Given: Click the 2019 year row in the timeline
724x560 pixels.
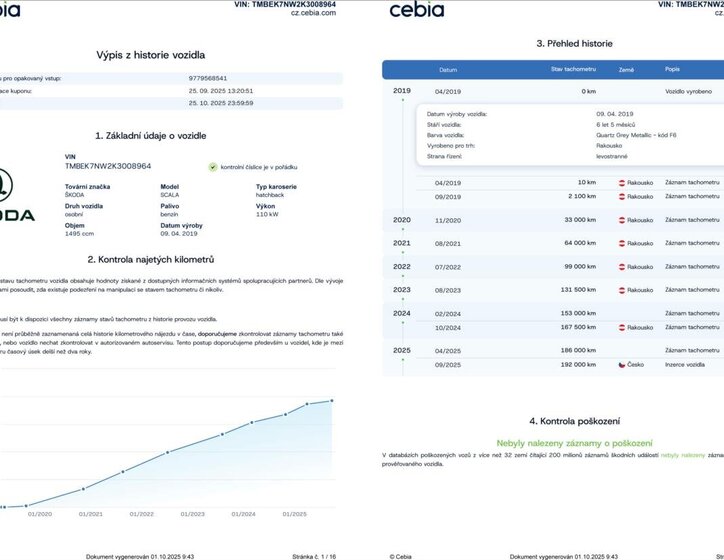Looking at the screenshot, I should (x=402, y=91).
